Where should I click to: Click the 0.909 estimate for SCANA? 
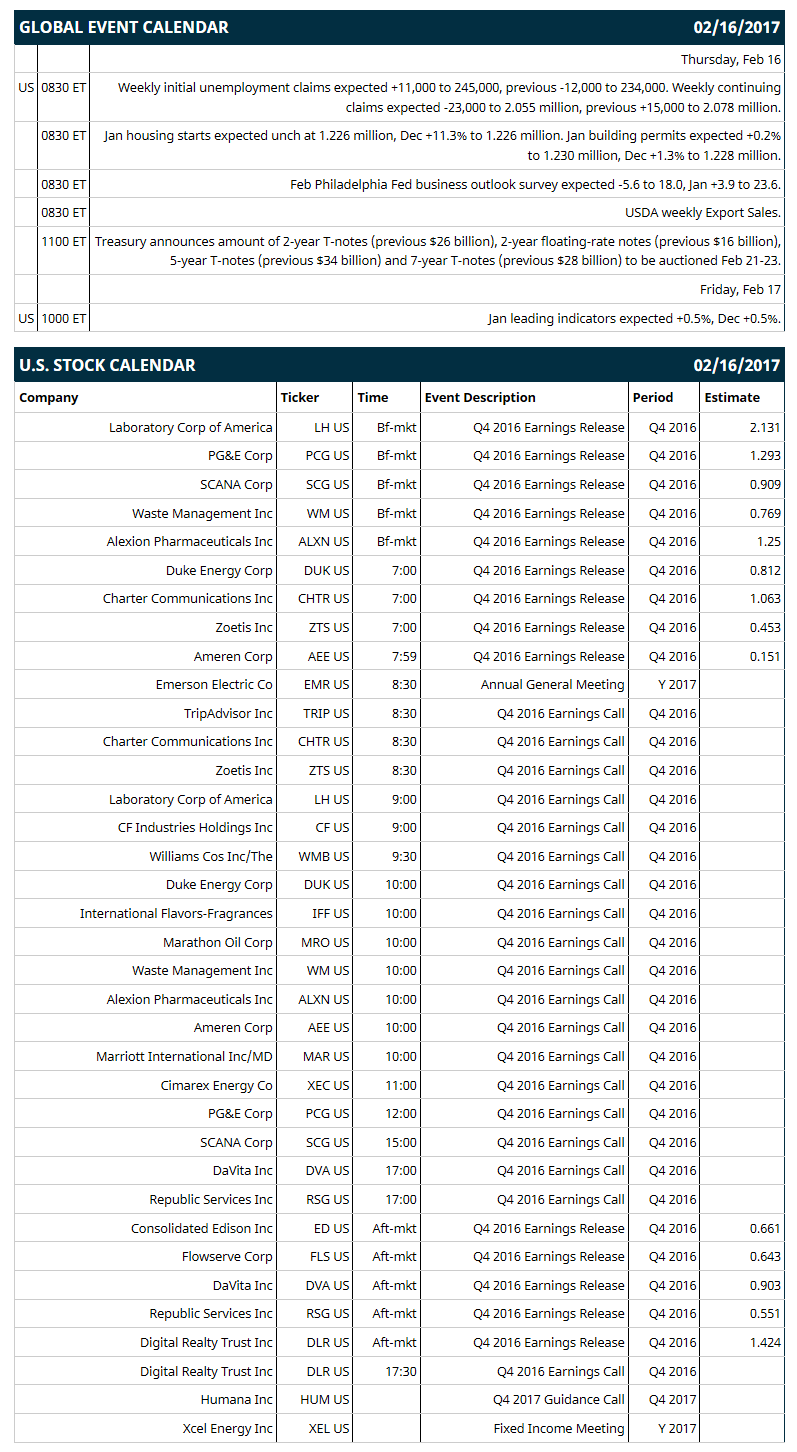[x=765, y=484]
